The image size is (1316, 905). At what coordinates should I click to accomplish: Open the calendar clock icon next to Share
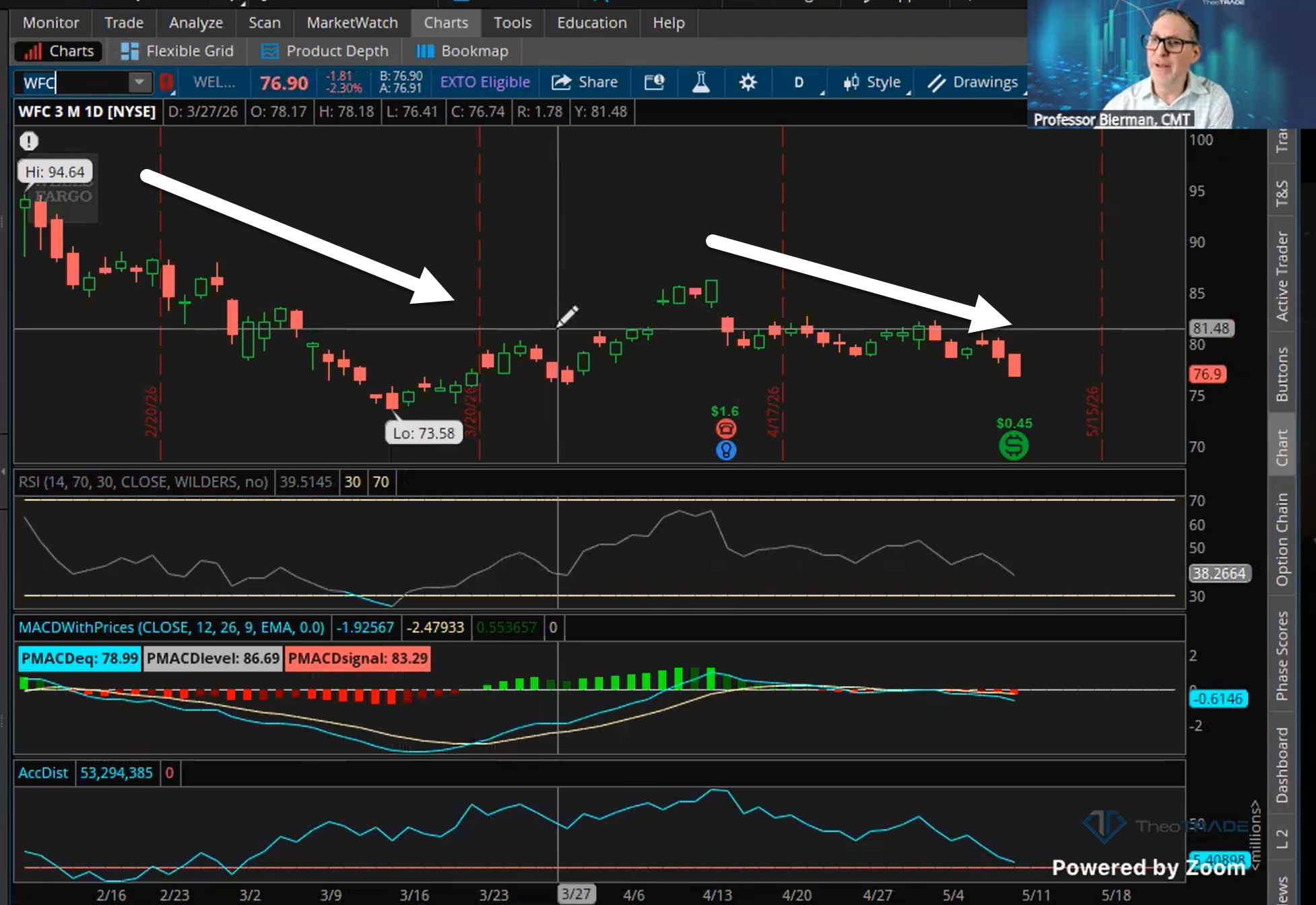click(654, 82)
